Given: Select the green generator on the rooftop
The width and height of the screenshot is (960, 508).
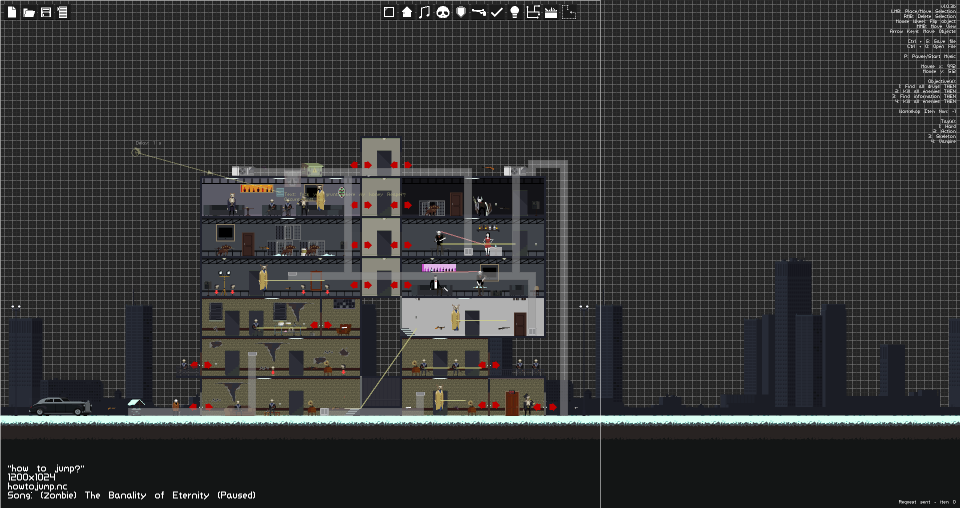Looking at the screenshot, I should [313, 170].
